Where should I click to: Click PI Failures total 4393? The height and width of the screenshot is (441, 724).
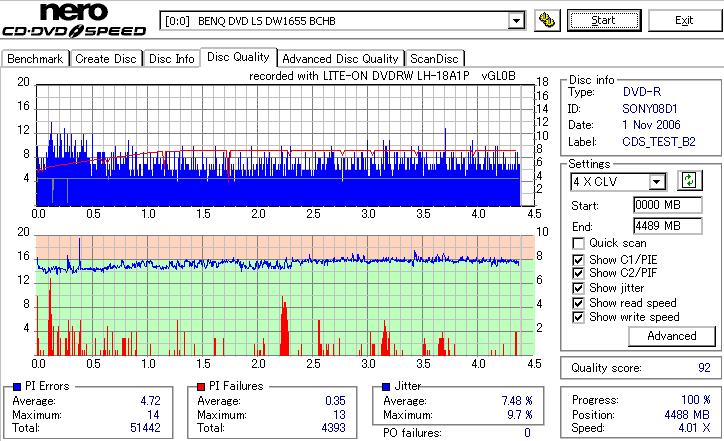(x=333, y=428)
